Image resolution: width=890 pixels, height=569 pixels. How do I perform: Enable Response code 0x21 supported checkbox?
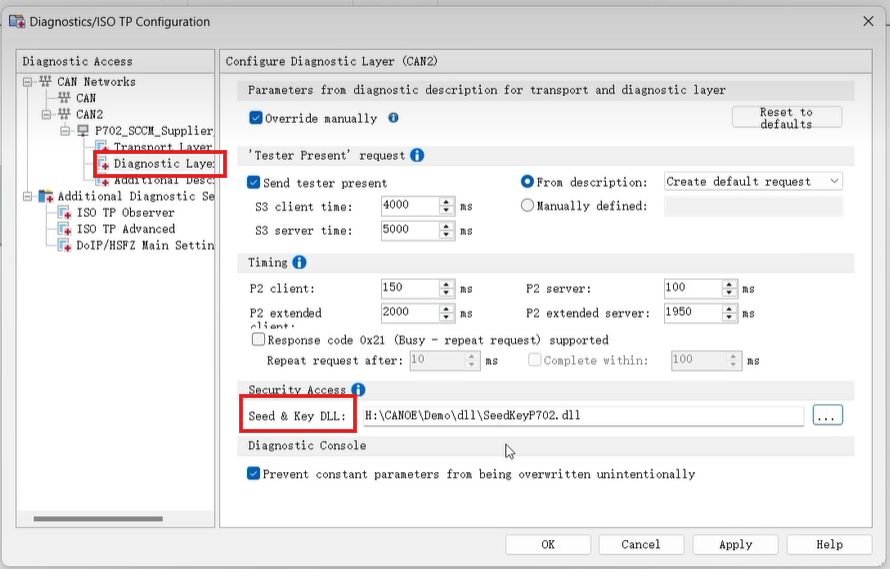(x=258, y=340)
